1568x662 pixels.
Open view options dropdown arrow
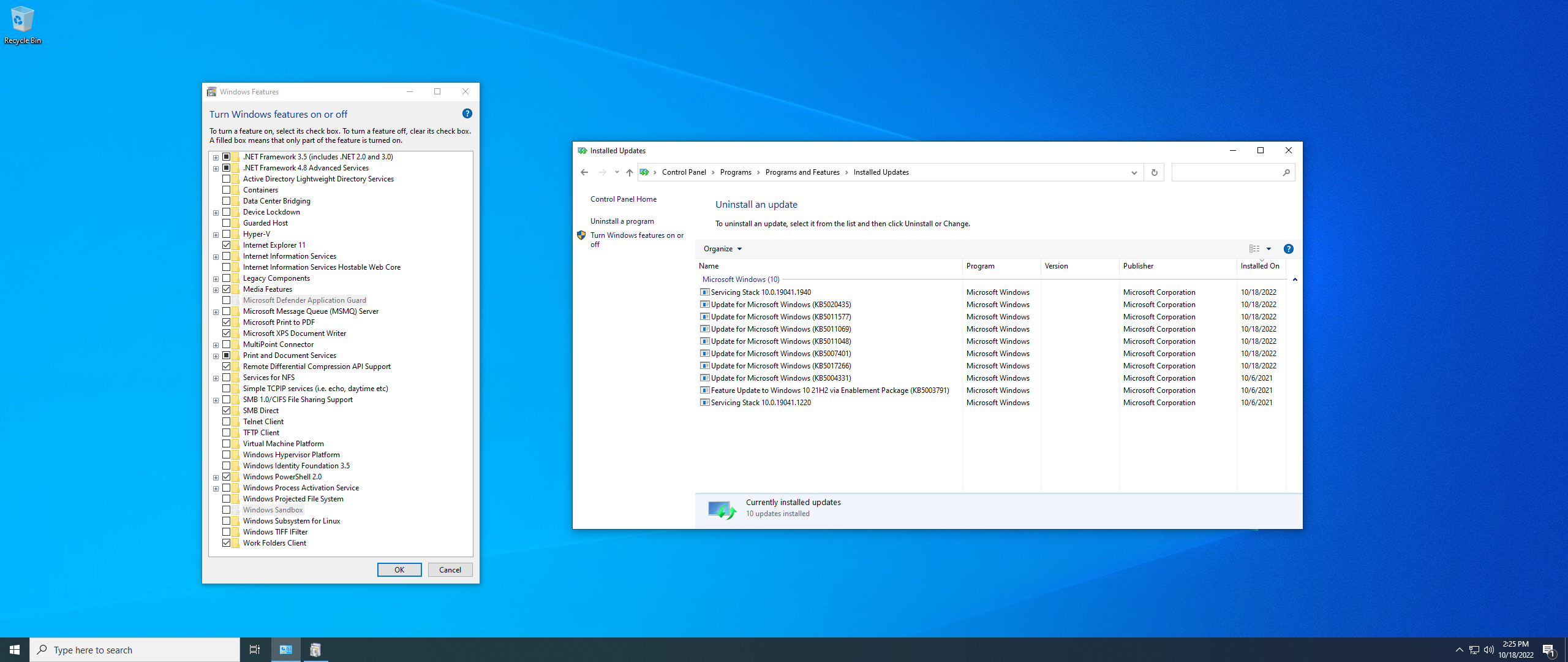[x=1268, y=249]
